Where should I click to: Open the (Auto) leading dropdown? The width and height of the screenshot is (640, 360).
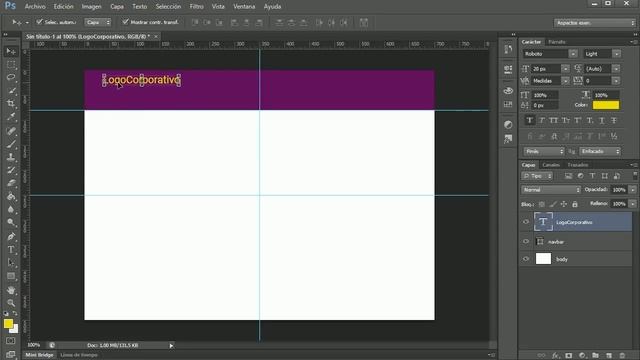[616, 69]
